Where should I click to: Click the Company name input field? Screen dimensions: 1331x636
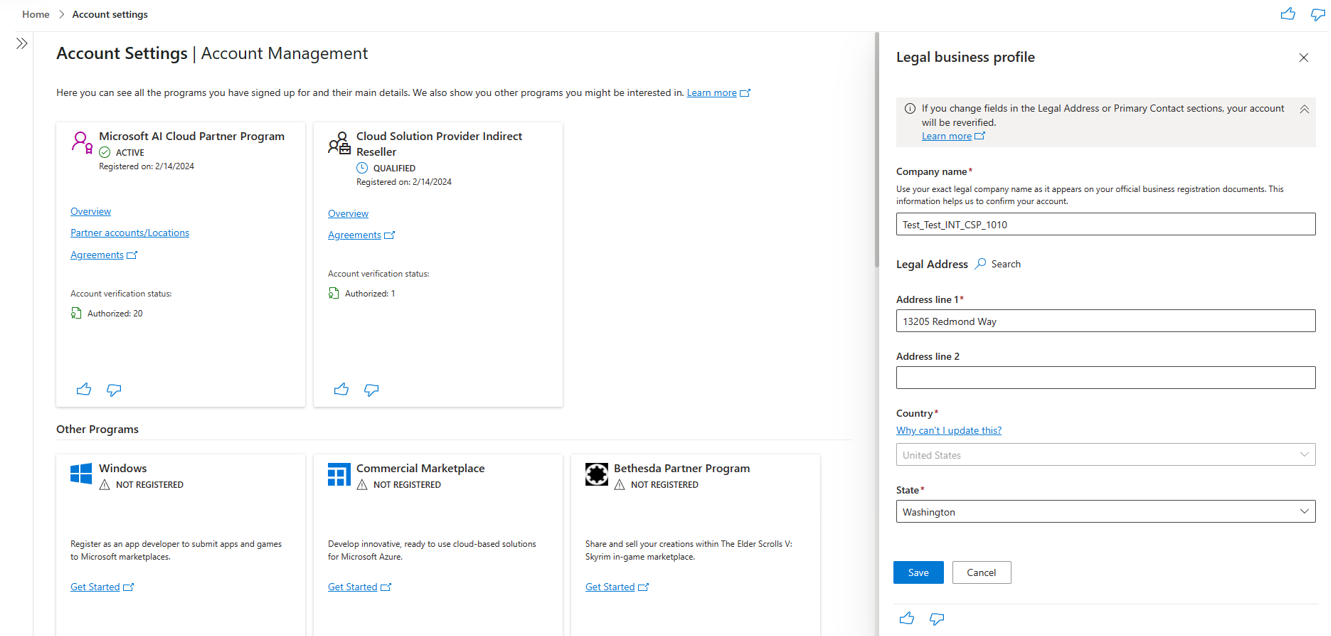[x=1105, y=225]
